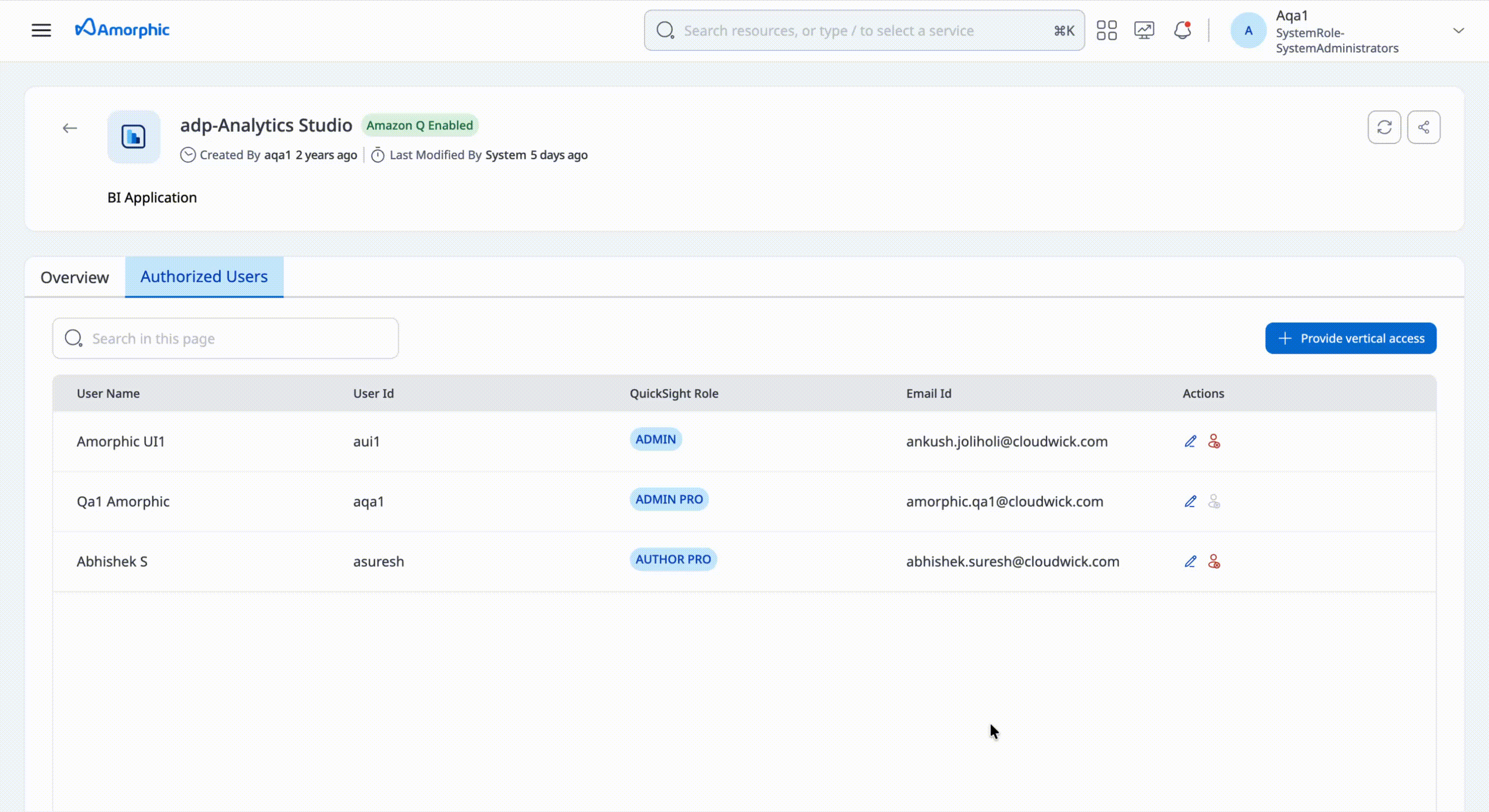This screenshot has width=1489, height=812.
Task: Open the hamburger navigation menu
Action: 41,30
